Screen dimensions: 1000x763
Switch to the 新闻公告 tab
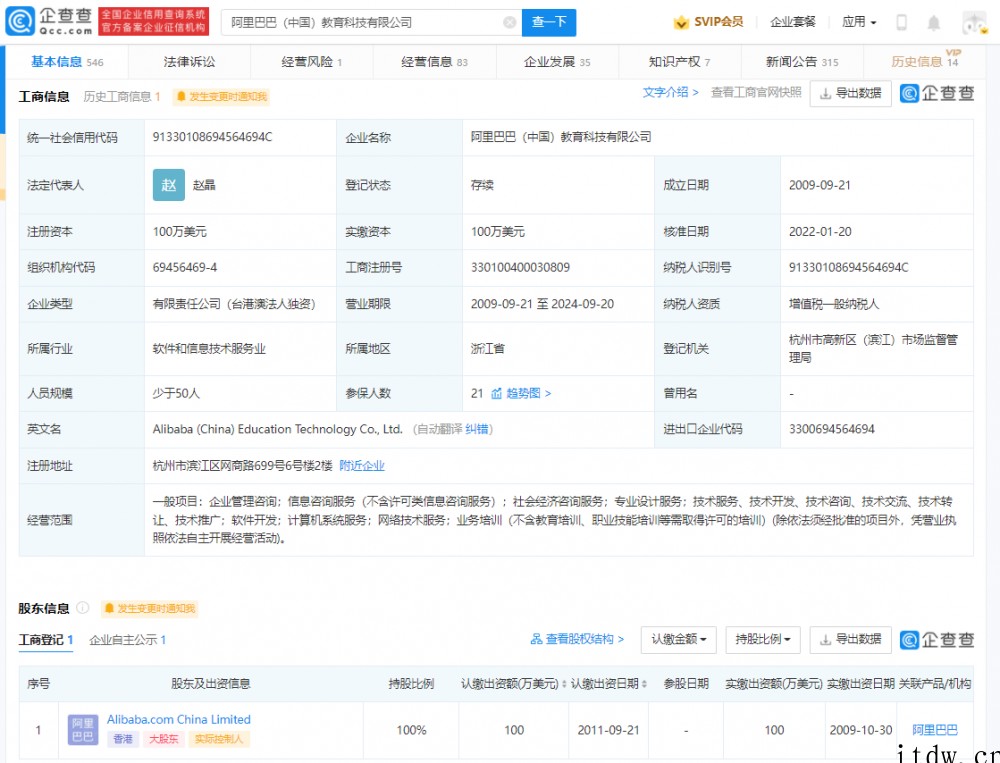click(x=802, y=62)
